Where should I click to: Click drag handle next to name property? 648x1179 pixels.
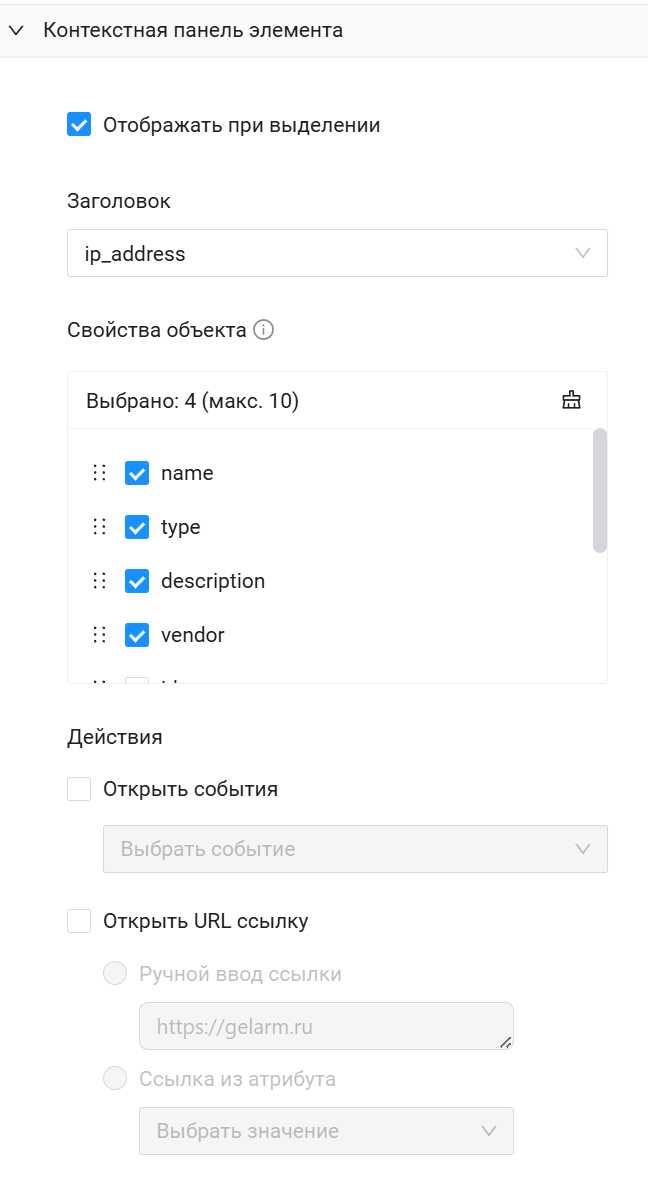coord(99,473)
